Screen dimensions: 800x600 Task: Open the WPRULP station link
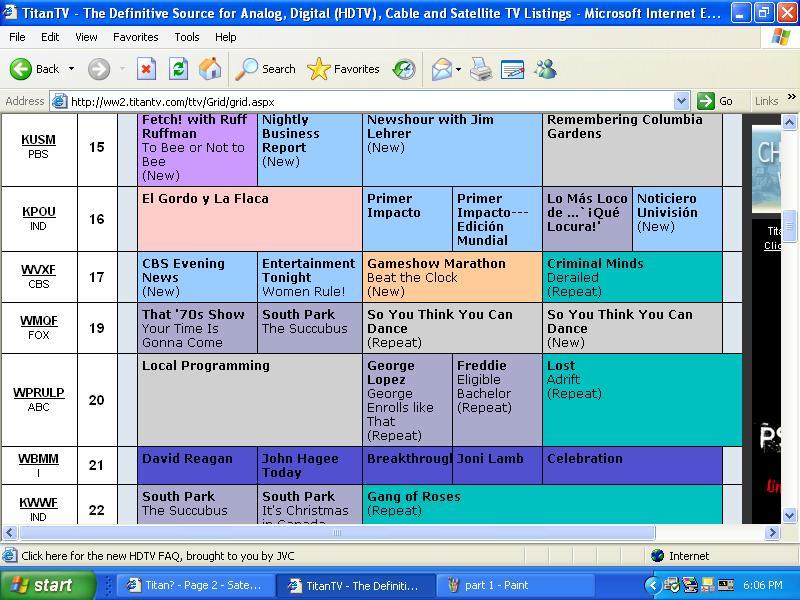click(39, 392)
